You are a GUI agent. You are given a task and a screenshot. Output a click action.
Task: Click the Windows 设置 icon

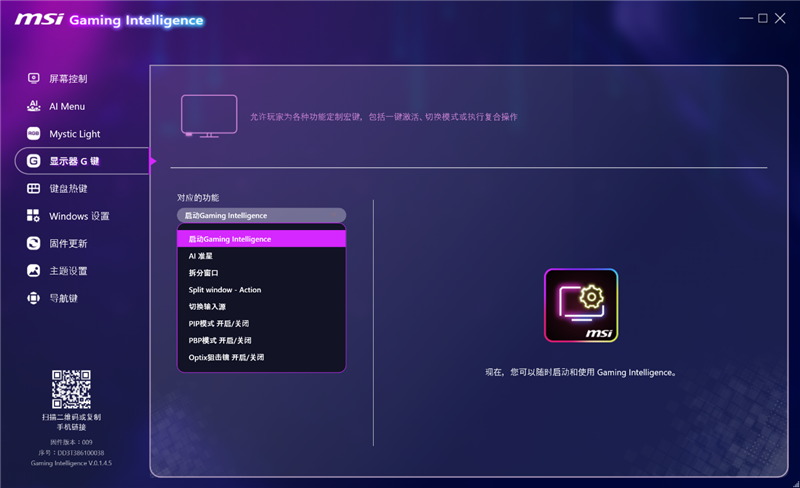pos(34,215)
